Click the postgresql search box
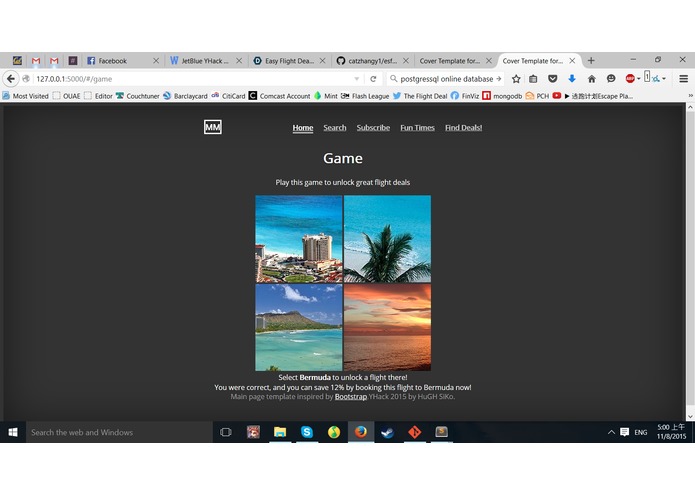The height and width of the screenshot is (494, 695). click(446, 79)
